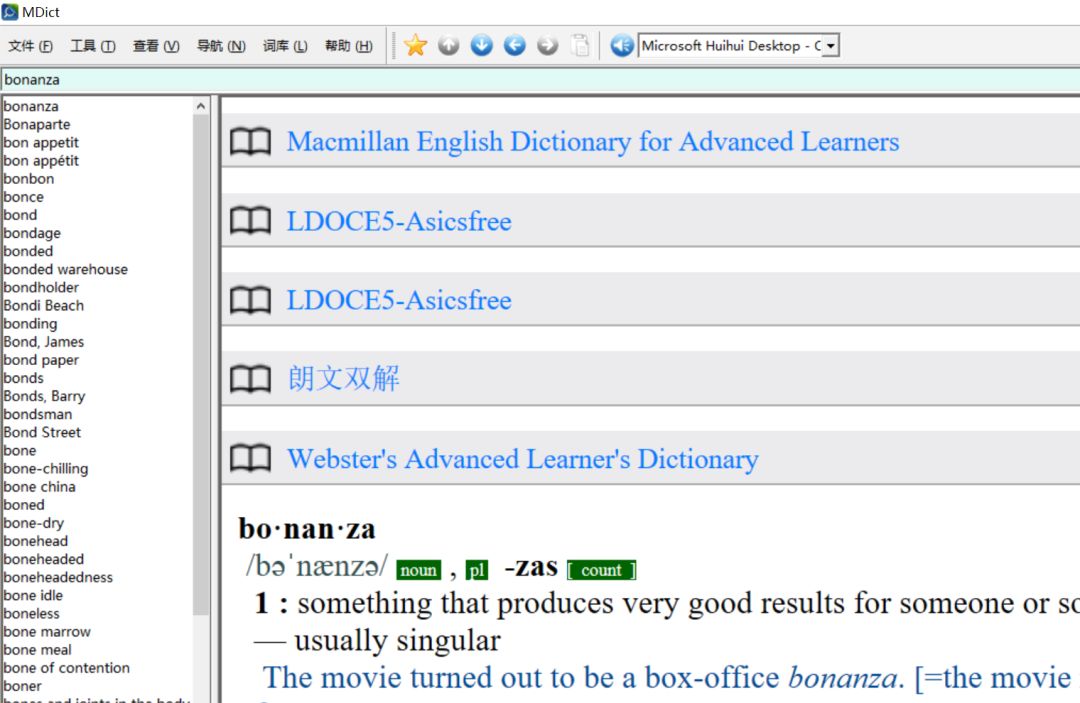Click the favorites star icon
1080x703 pixels.
tap(415, 45)
